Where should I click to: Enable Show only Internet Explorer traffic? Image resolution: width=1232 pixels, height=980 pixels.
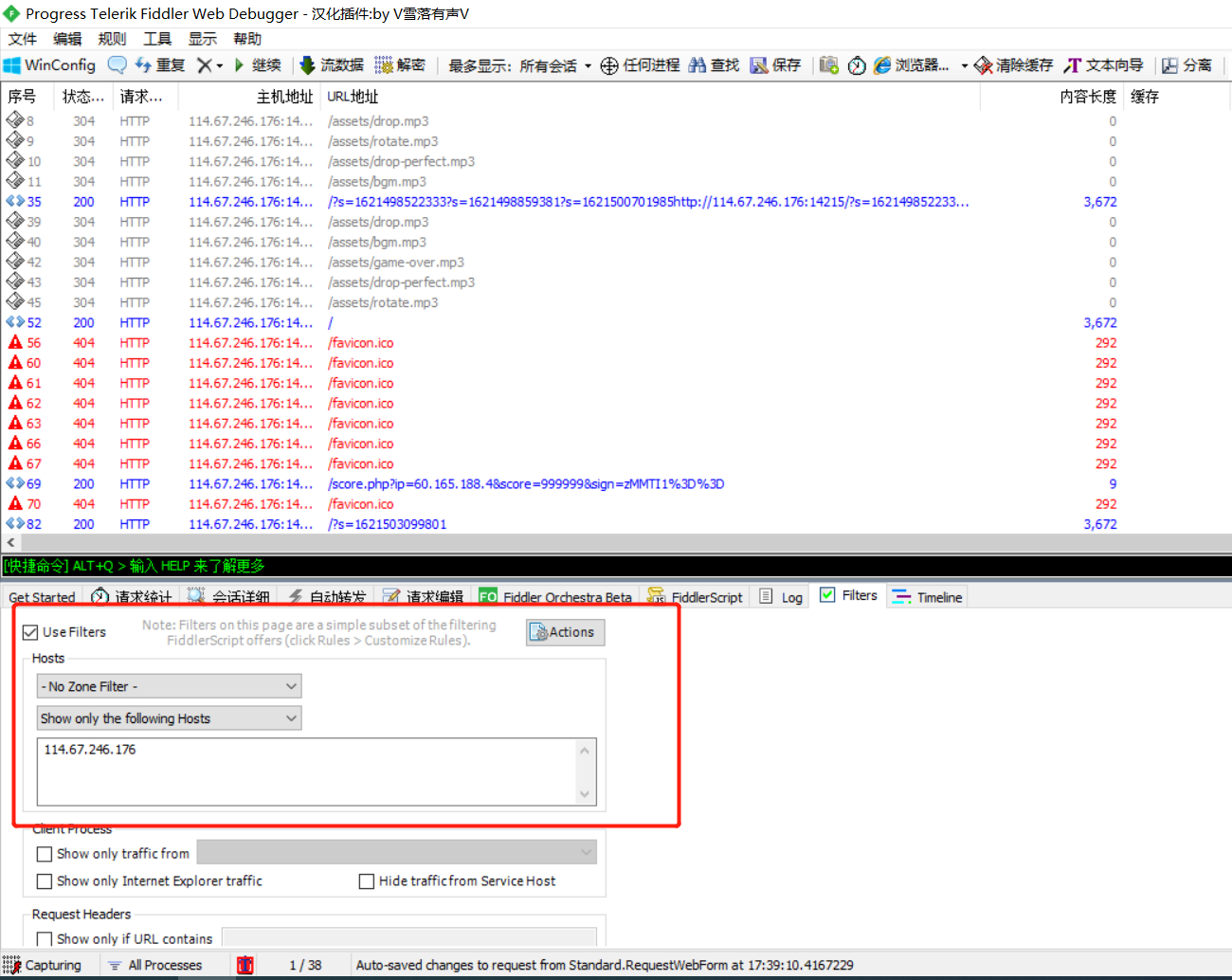tap(45, 881)
